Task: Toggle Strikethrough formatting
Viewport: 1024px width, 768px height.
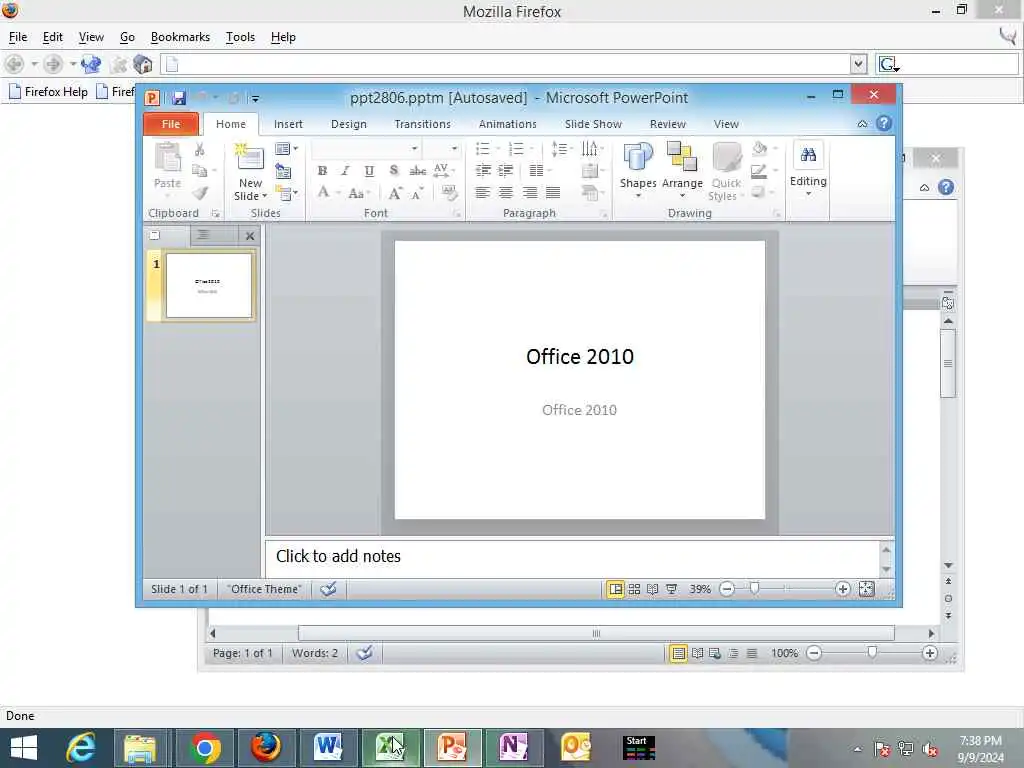Action: pyautogui.click(x=417, y=171)
